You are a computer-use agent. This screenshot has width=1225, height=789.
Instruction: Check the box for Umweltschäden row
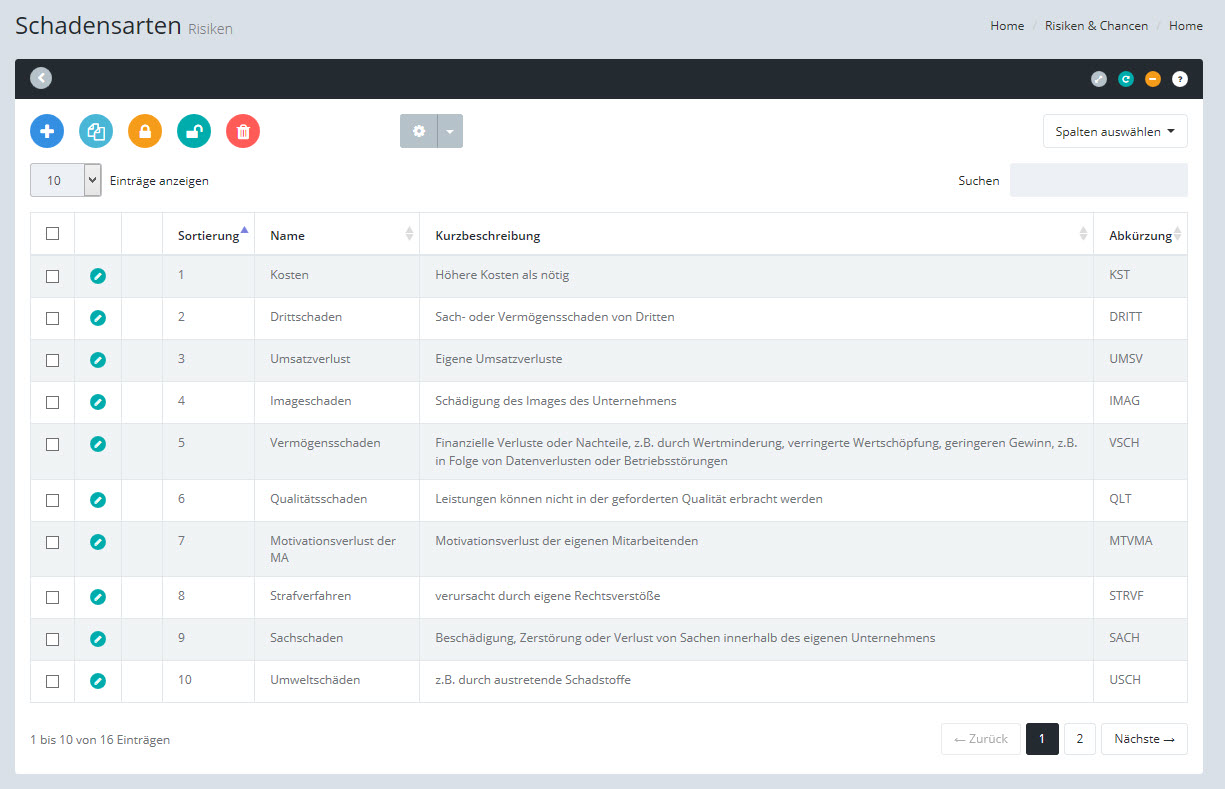click(x=53, y=681)
